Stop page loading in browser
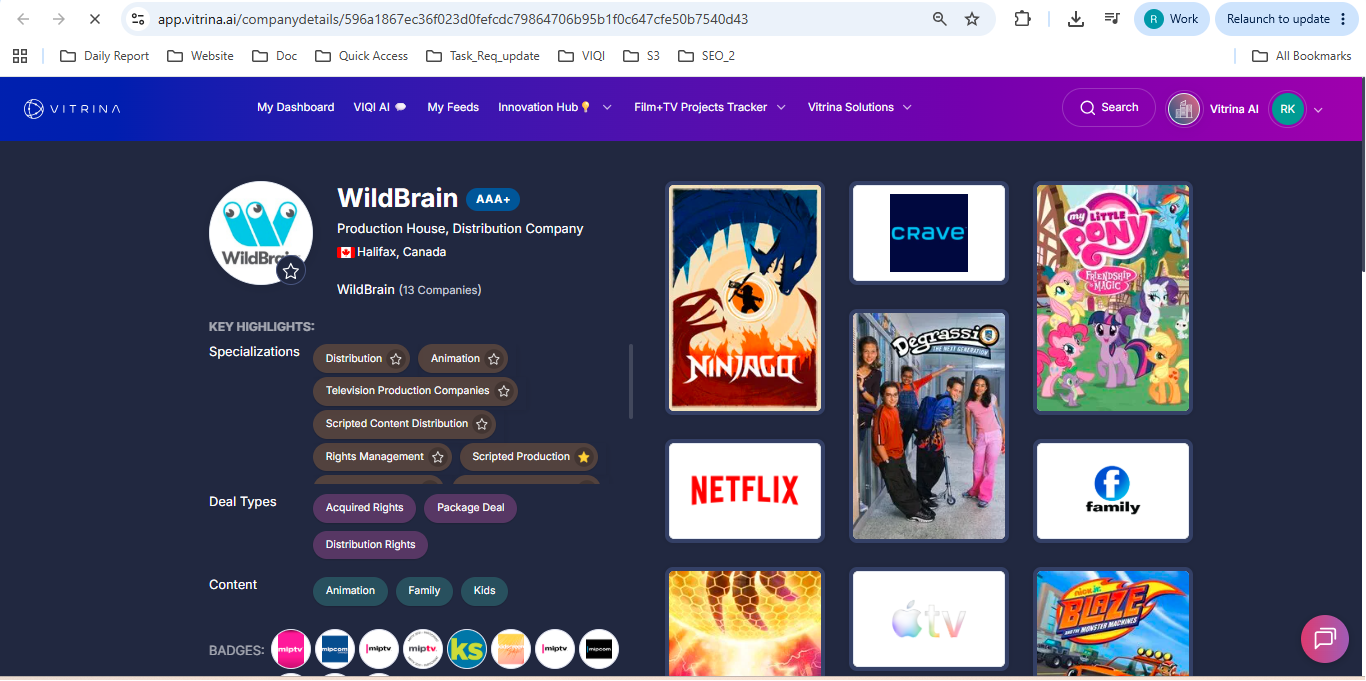Image resolution: width=1366 pixels, height=681 pixels. tap(94, 19)
